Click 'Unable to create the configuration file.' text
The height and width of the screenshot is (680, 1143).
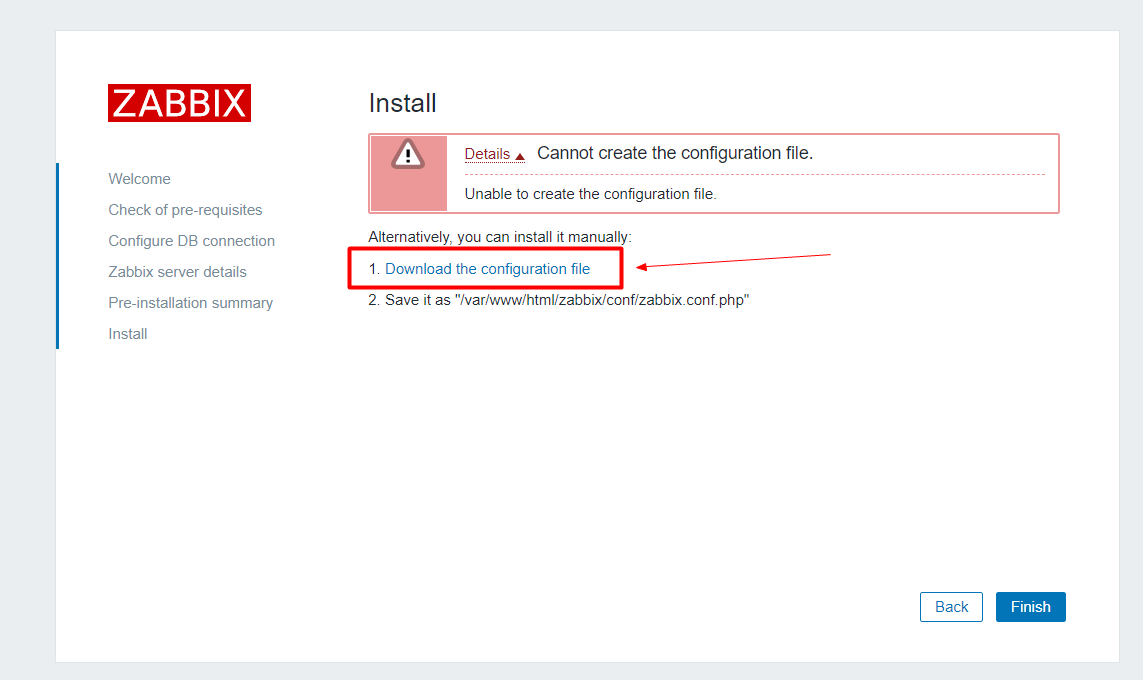590,194
